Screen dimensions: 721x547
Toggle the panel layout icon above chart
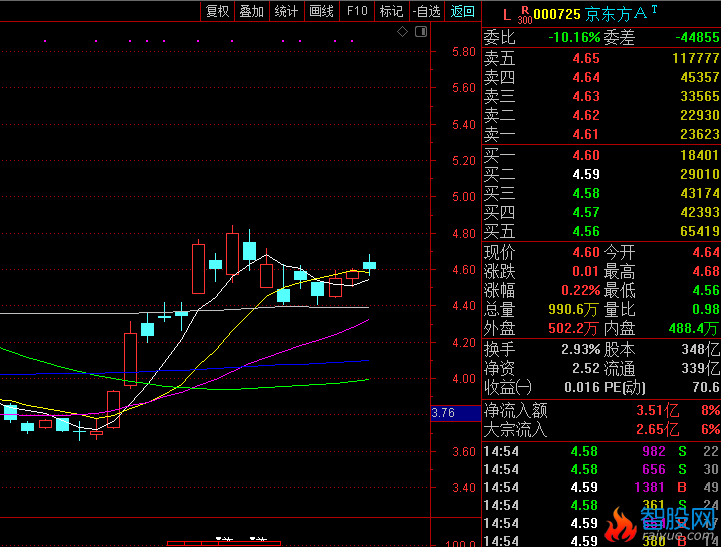click(421, 32)
